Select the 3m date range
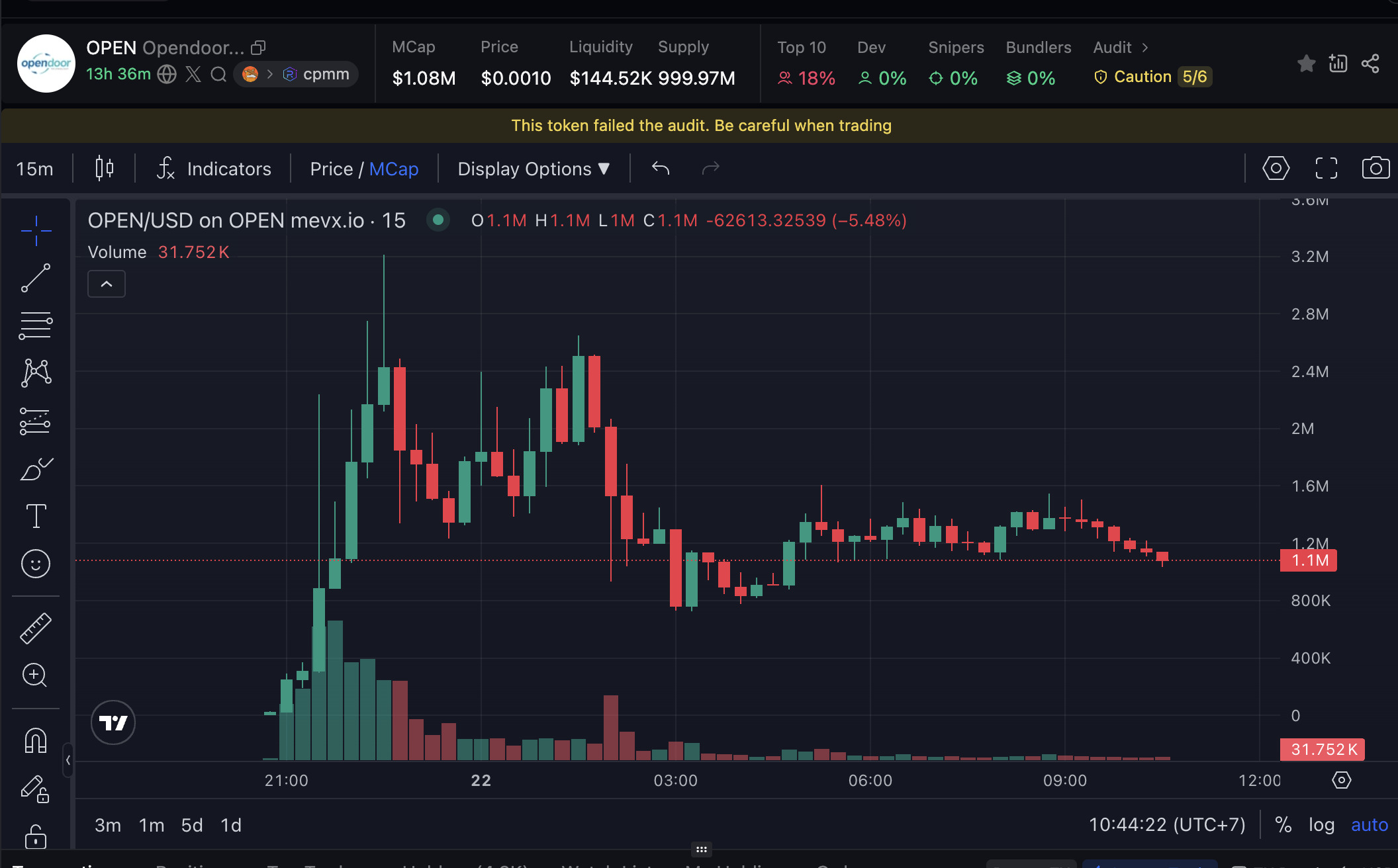 (108, 825)
